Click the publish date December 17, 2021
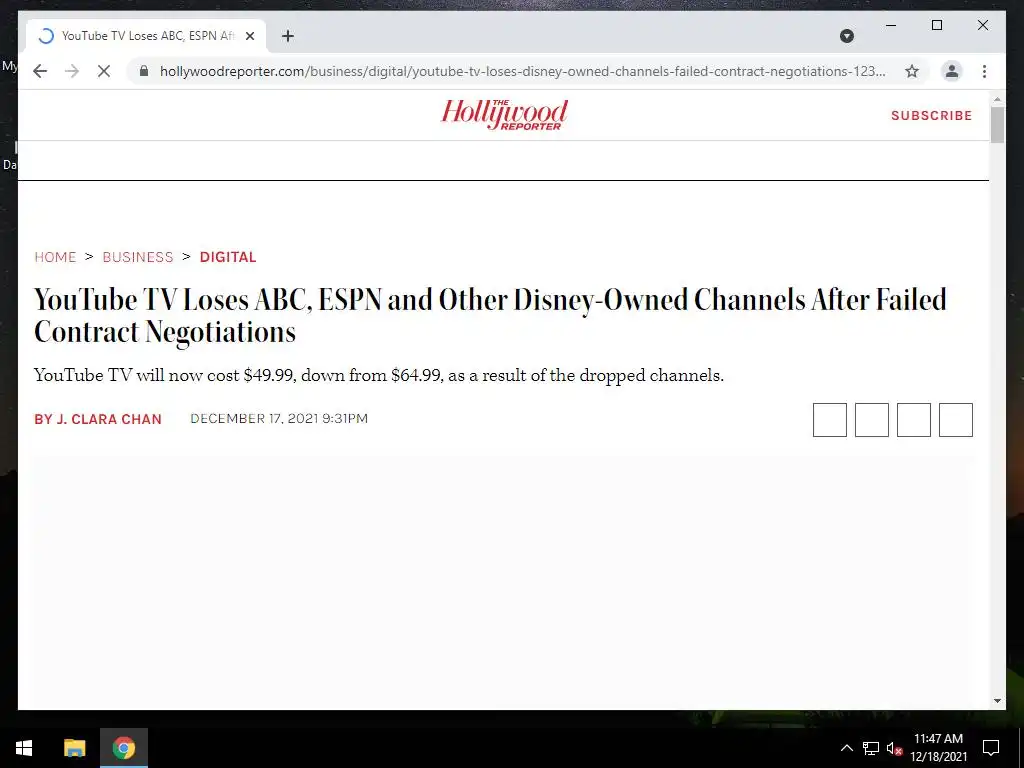Viewport: 1024px width, 768px height. tap(279, 419)
